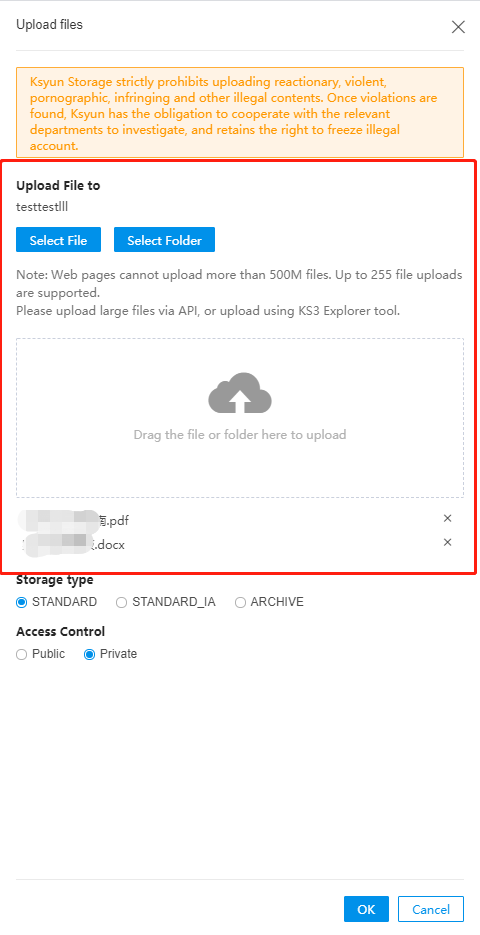Click the note about 500M file limit

240,293
